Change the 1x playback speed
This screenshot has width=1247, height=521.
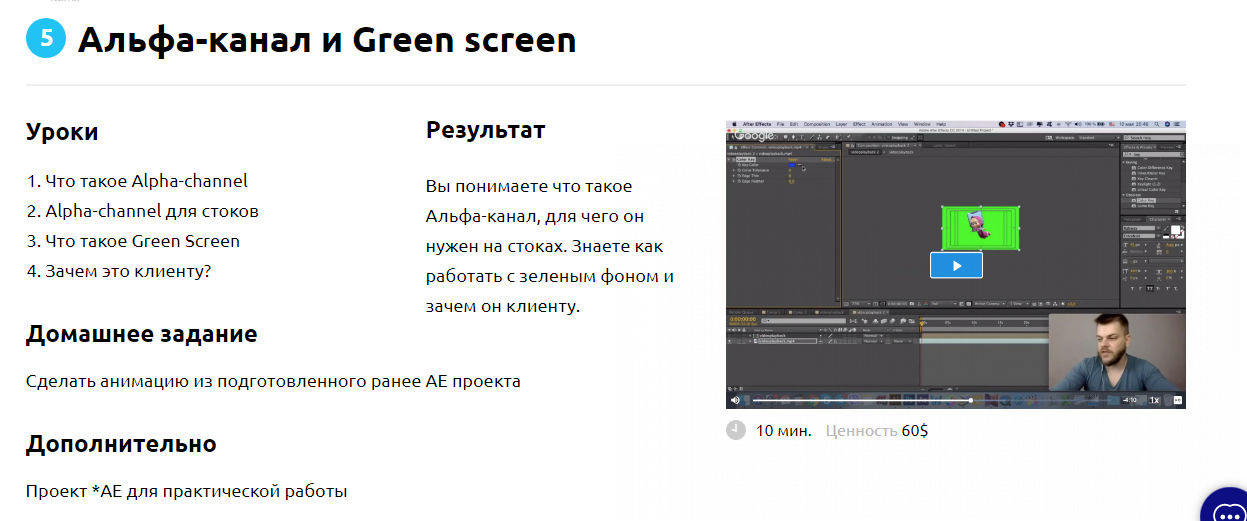1154,400
